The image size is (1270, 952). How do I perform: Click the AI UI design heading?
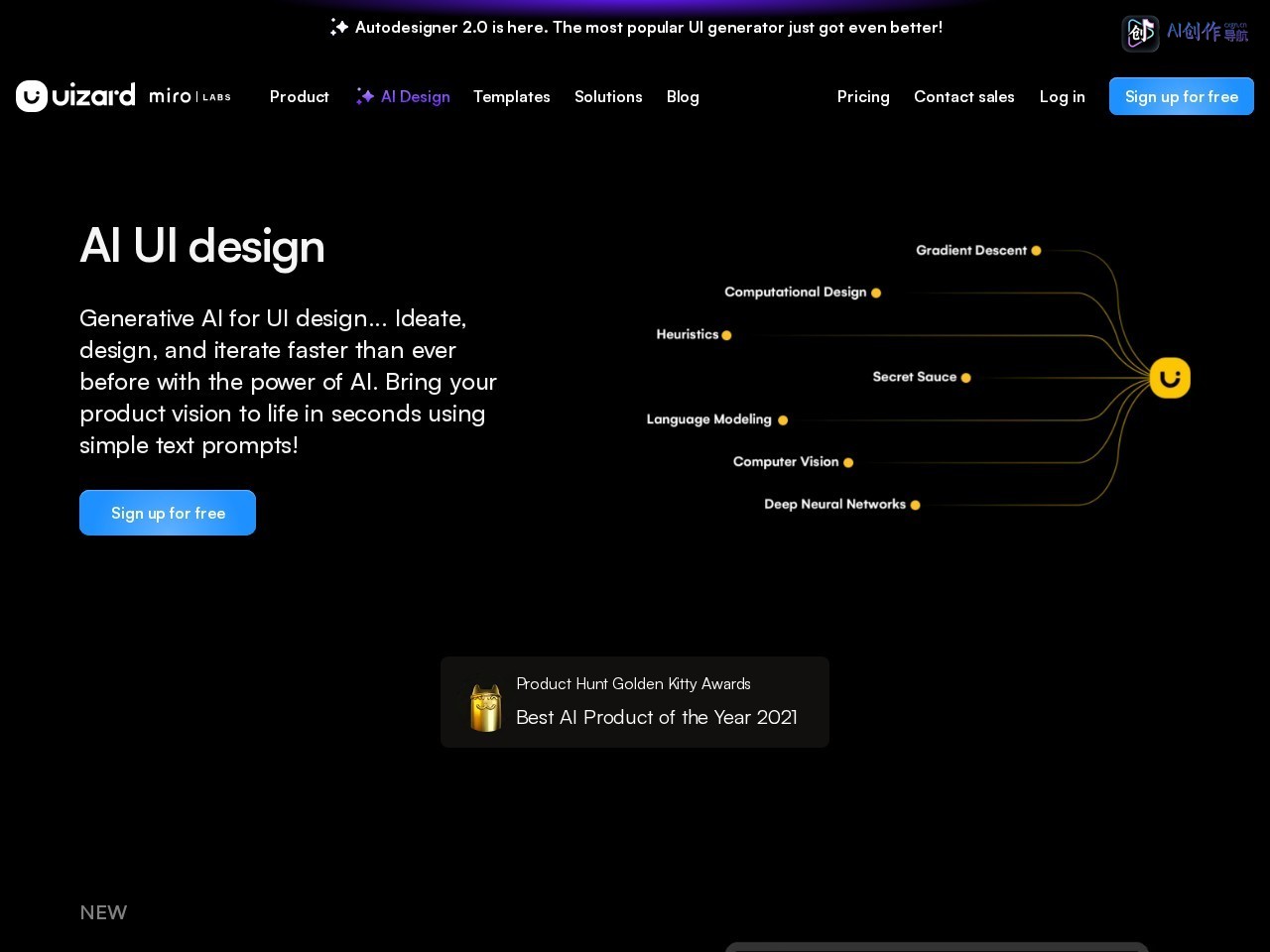click(x=202, y=246)
